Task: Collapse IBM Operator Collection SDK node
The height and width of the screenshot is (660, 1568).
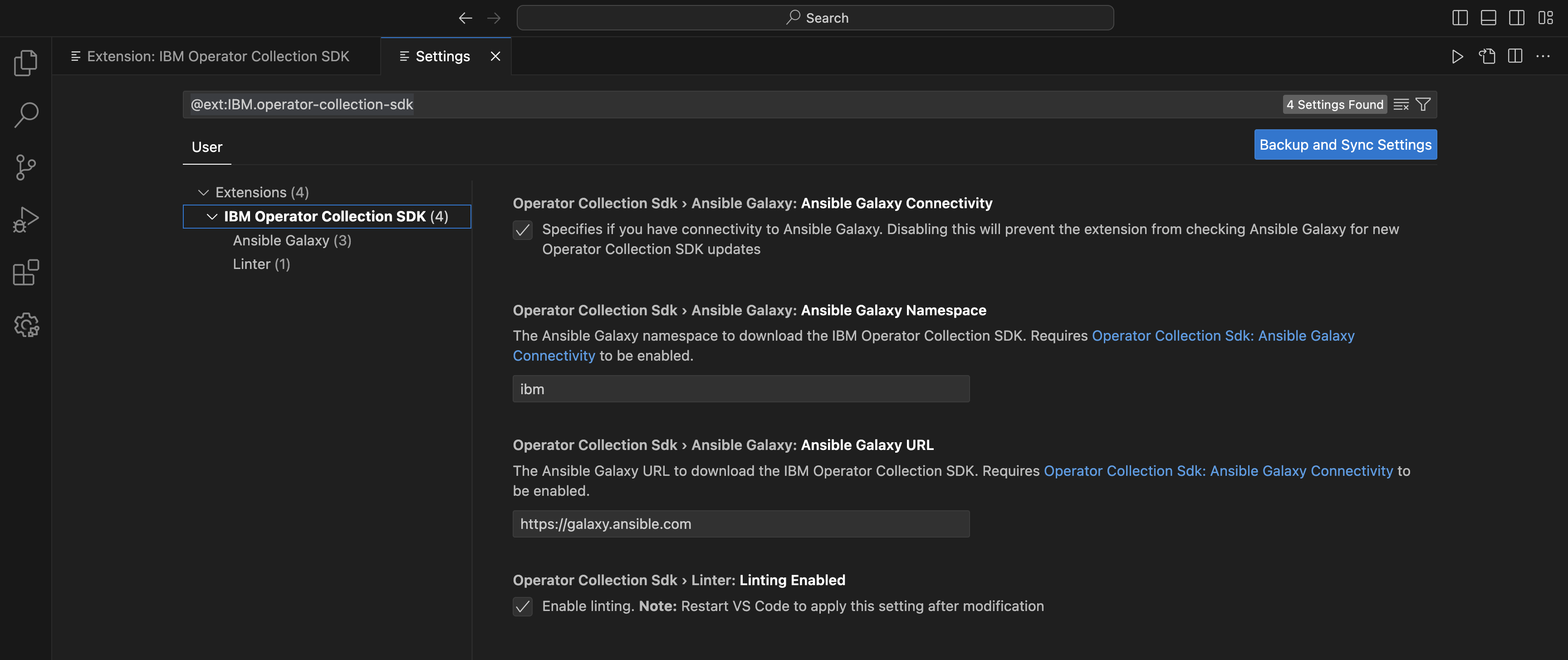Action: click(x=212, y=216)
